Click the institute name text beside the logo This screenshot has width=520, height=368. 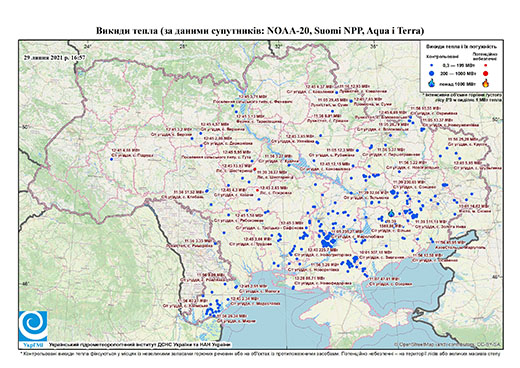[x=140, y=344]
